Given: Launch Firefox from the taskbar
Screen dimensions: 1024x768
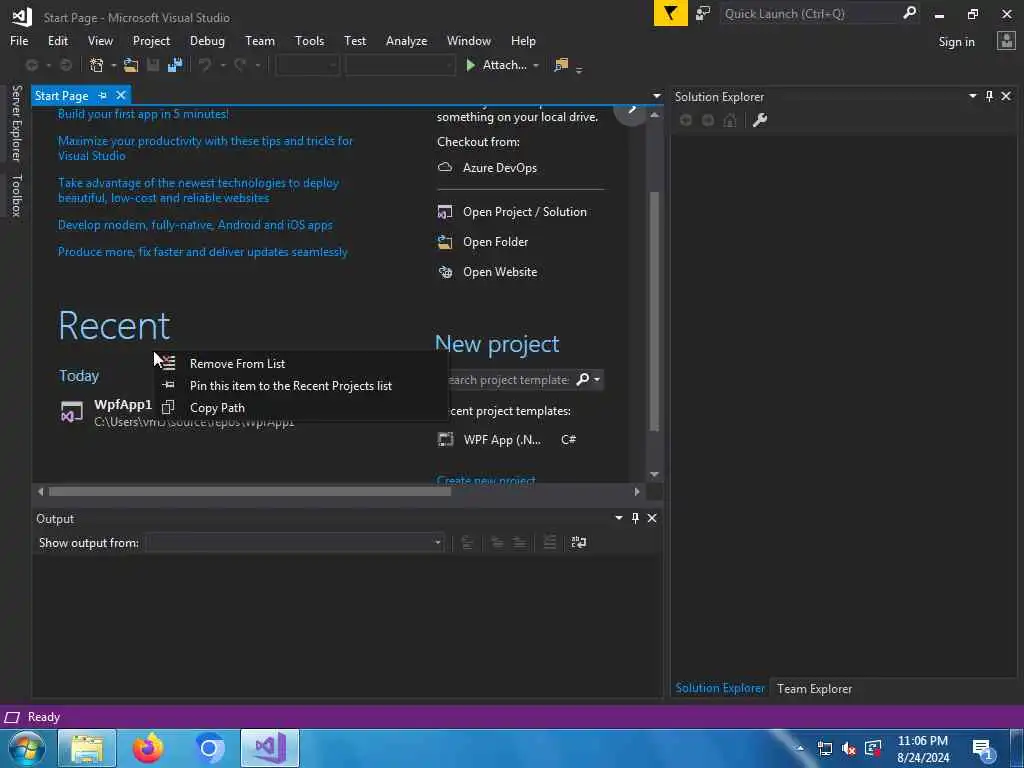Looking at the screenshot, I should (x=148, y=748).
